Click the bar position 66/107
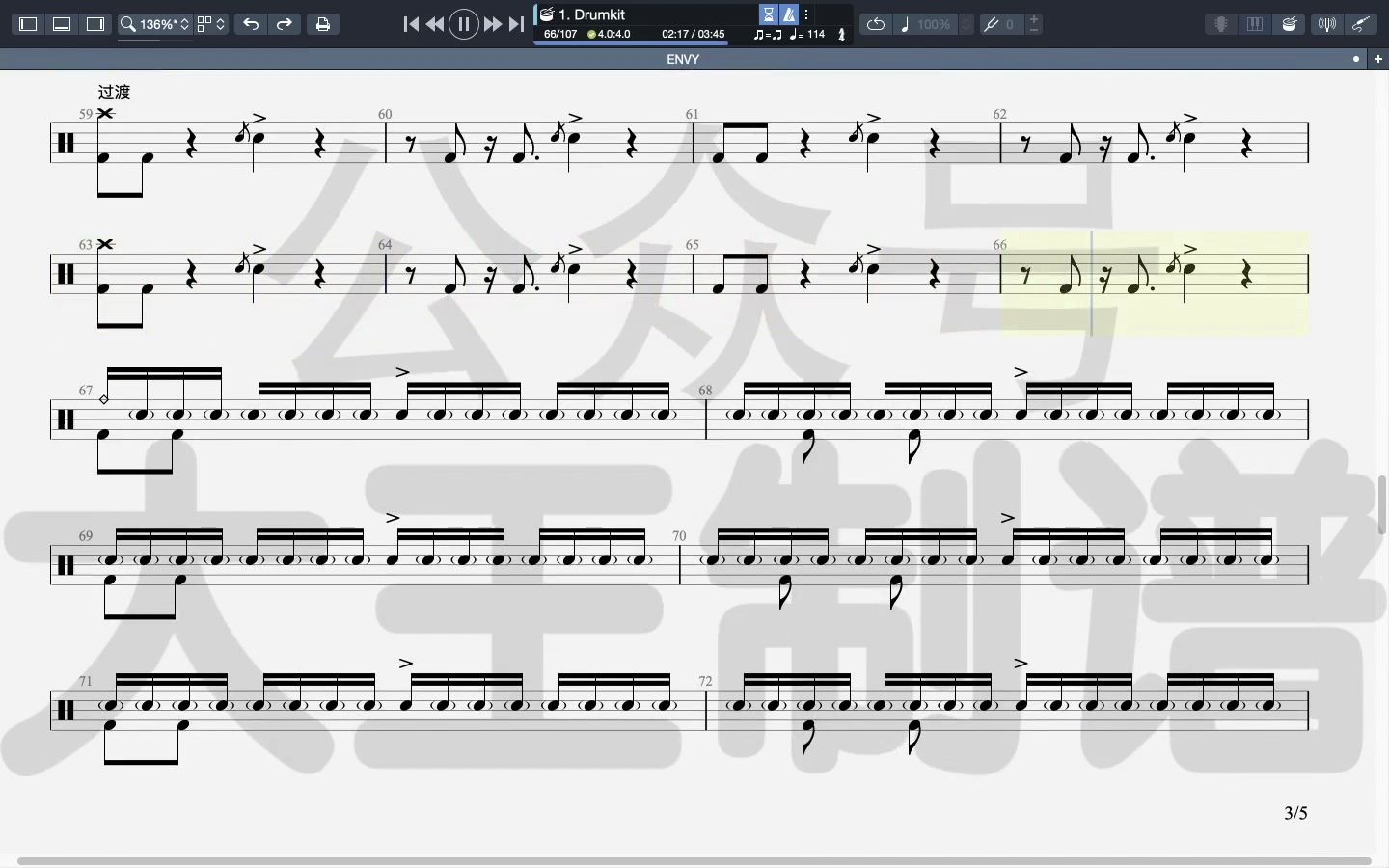 [560, 34]
